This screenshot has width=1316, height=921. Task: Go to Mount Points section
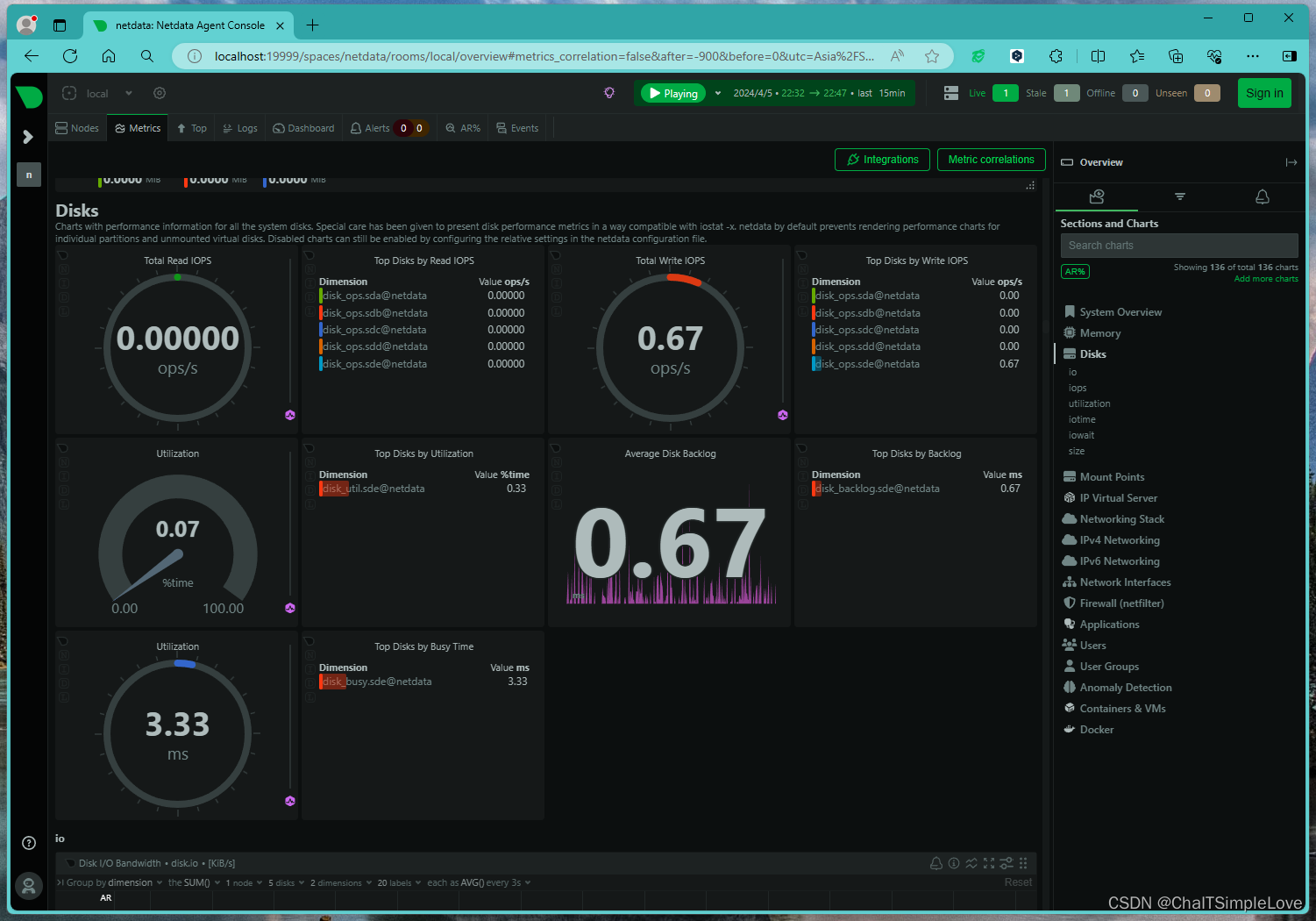(x=1112, y=477)
